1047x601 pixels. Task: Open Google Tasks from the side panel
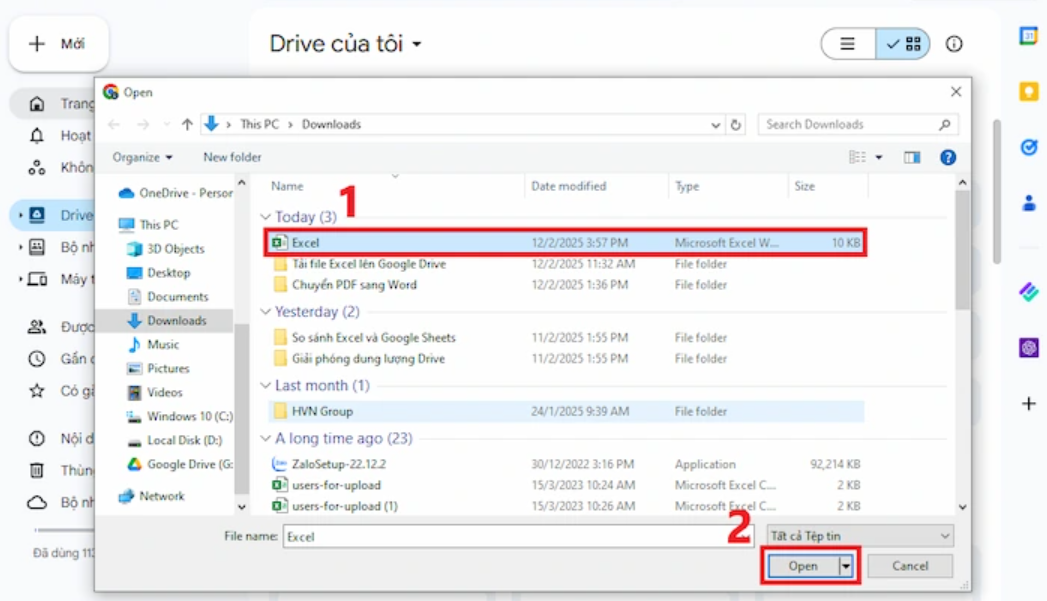1028,146
